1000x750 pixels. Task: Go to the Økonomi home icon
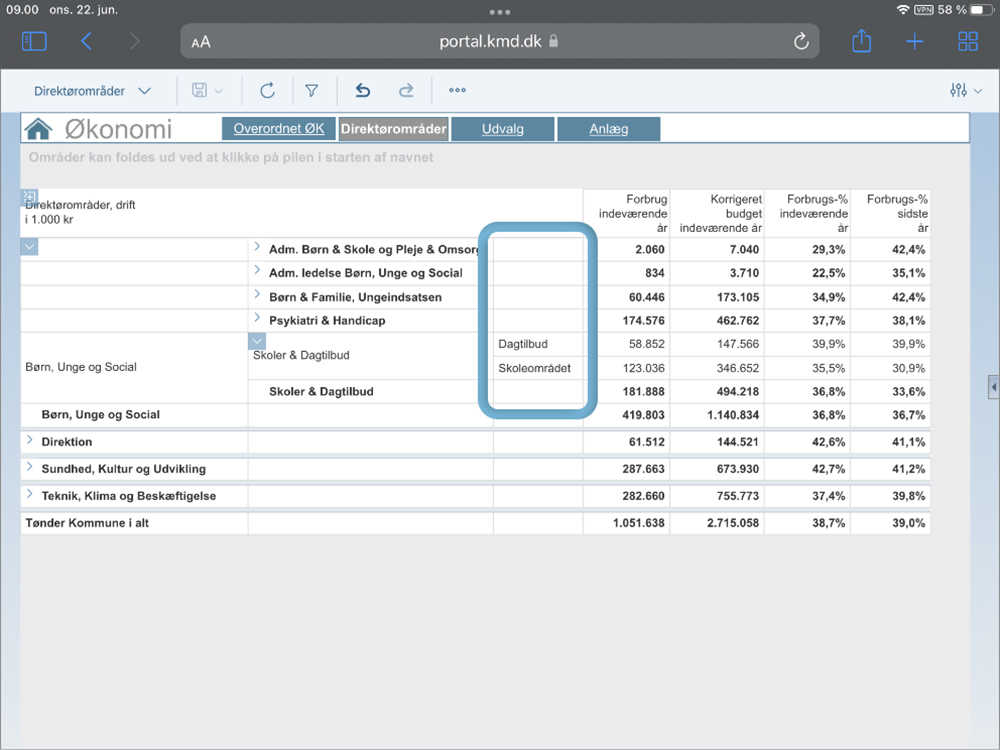coord(38,129)
